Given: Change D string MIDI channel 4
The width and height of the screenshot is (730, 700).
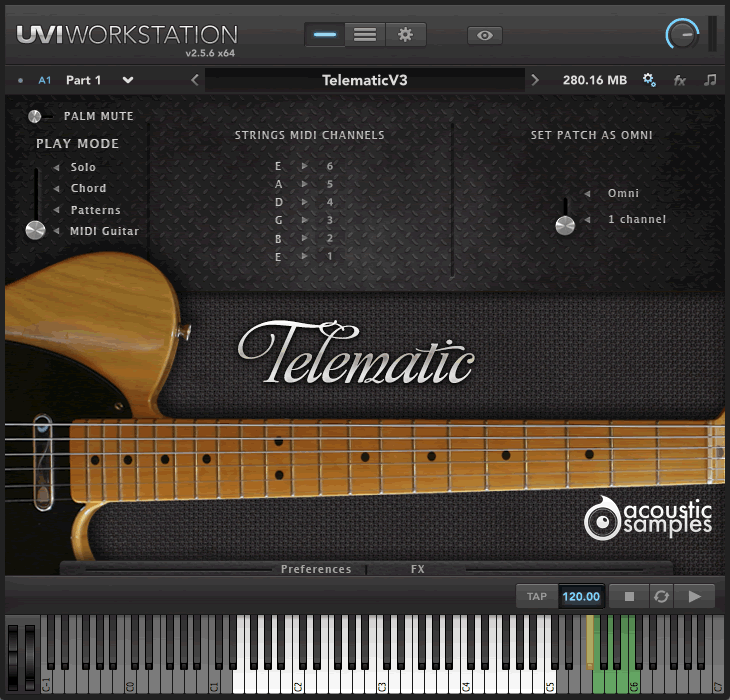Looking at the screenshot, I should (x=330, y=202).
